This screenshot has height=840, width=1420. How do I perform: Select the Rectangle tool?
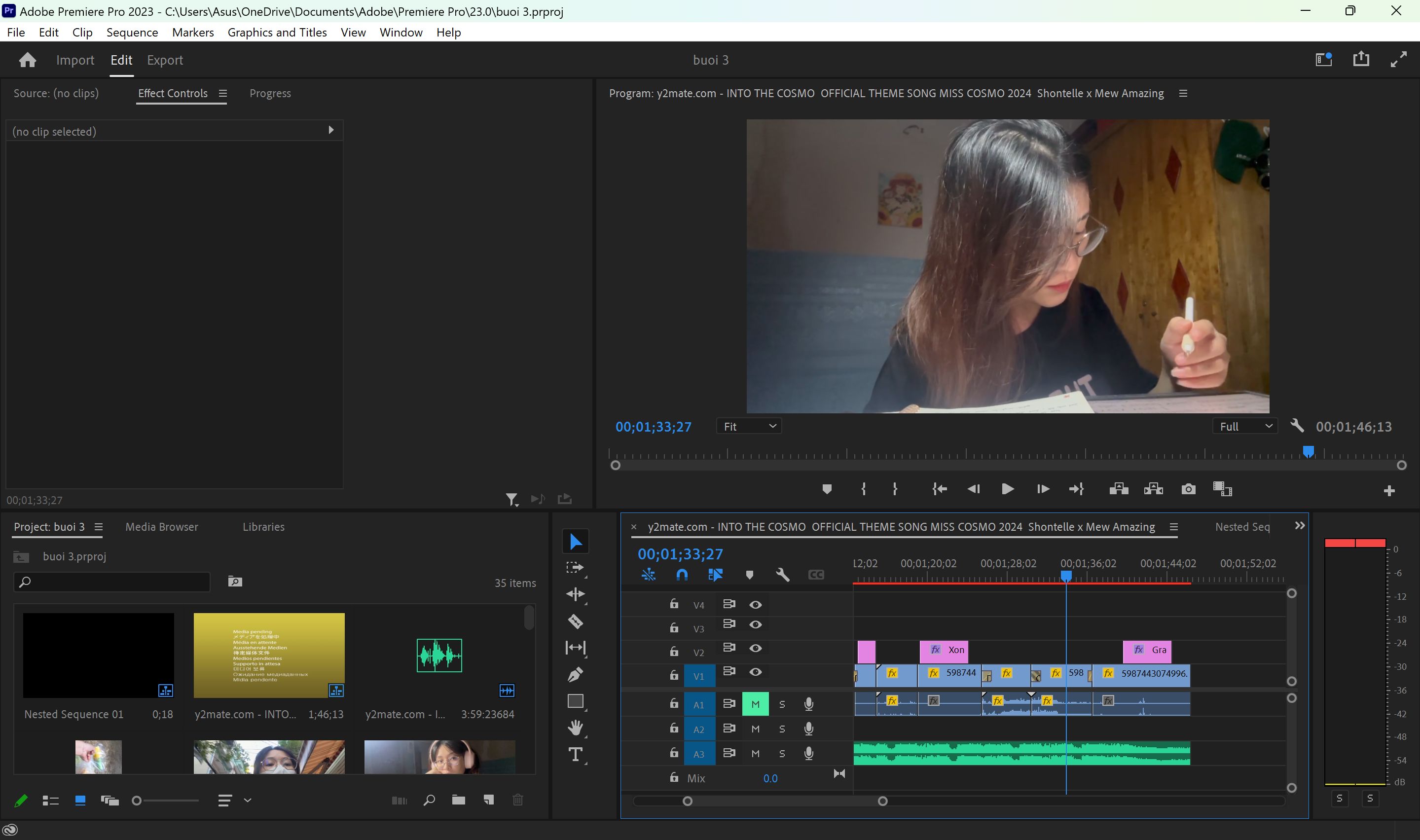[575, 701]
